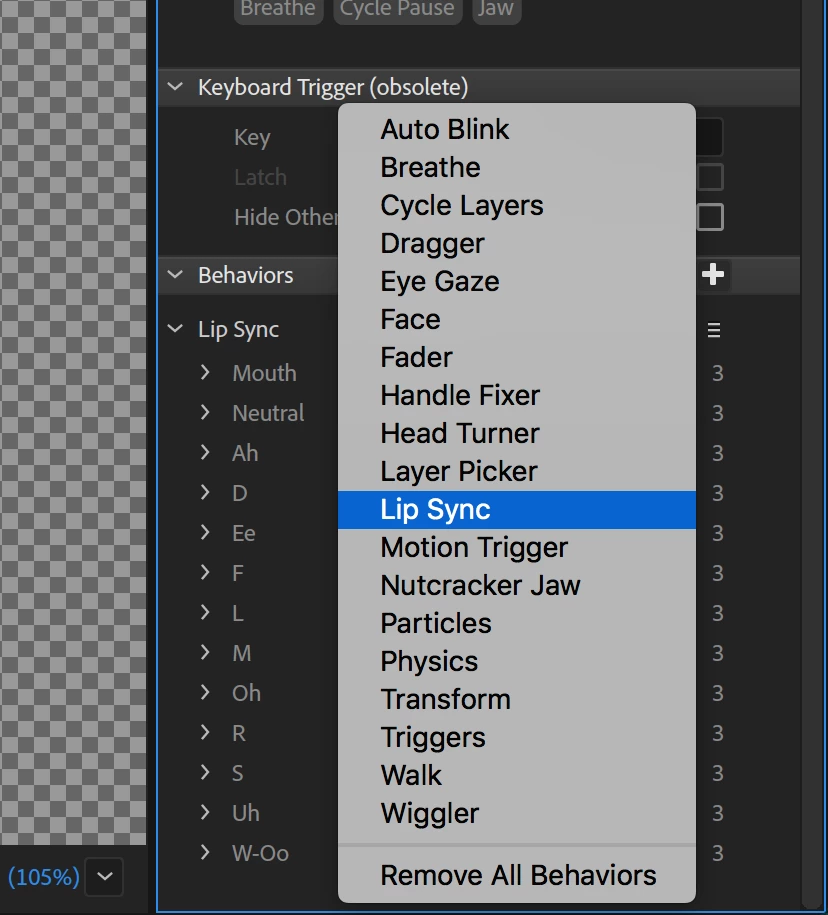Viewport: 828px width, 915px height.
Task: Select Triggers behavior entry
Action: 516,737
